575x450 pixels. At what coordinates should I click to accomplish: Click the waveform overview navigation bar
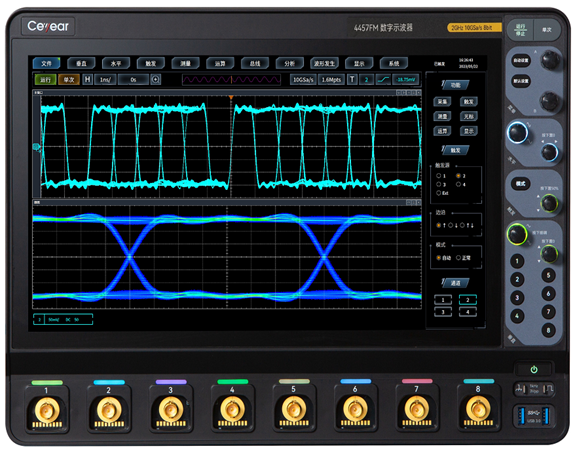point(231,79)
